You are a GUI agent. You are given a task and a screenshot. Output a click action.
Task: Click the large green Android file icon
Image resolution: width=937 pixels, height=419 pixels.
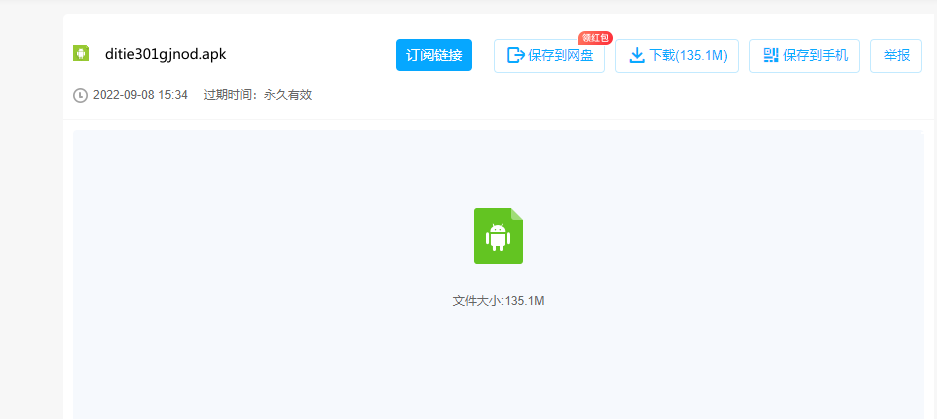click(x=498, y=236)
